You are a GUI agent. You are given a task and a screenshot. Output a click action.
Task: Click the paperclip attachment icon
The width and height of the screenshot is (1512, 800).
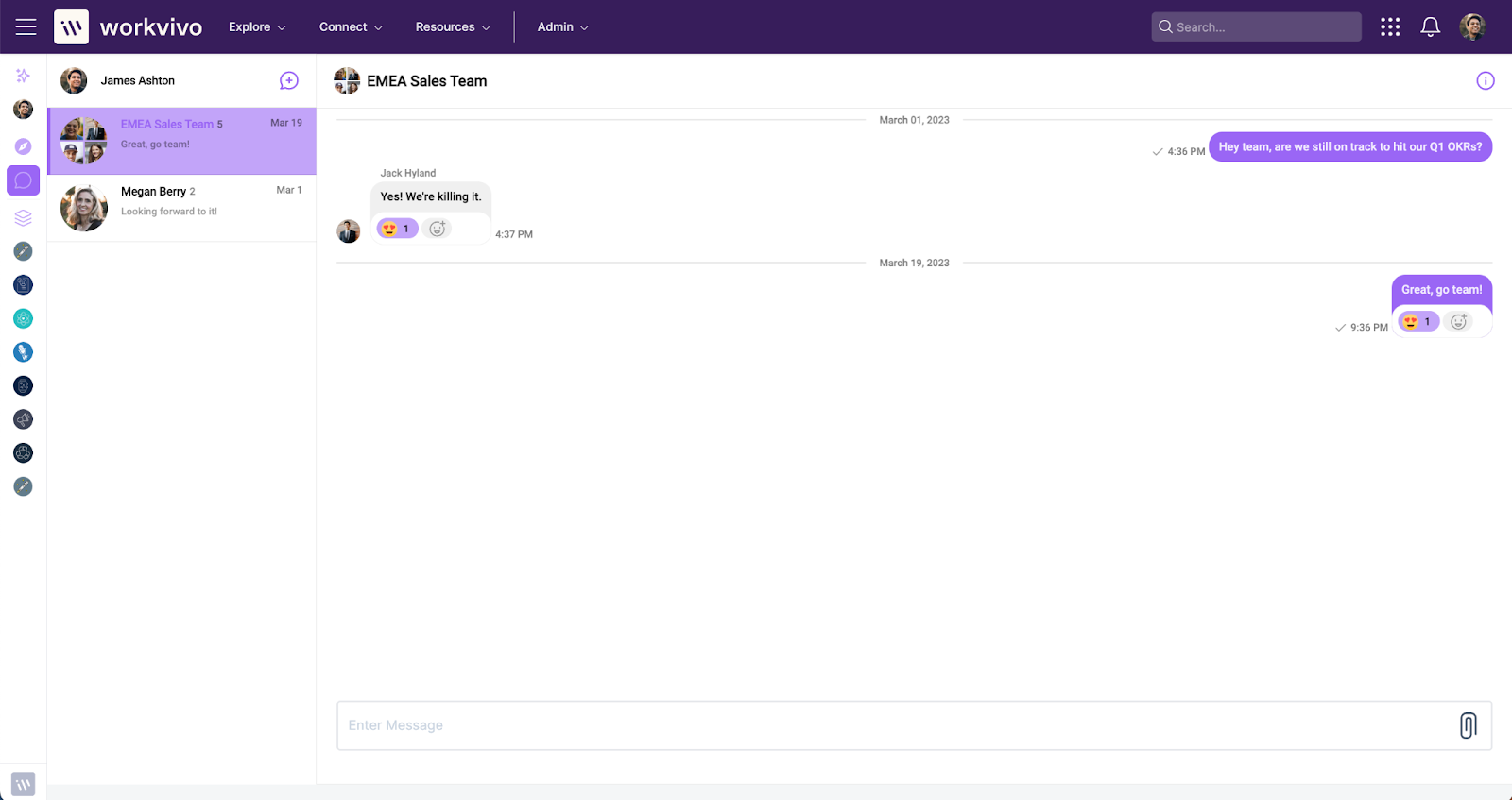pos(1469,725)
